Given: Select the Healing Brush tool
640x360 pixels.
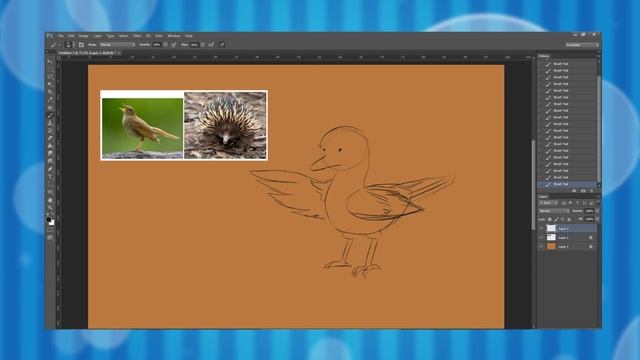Looking at the screenshot, I should click(50, 108).
